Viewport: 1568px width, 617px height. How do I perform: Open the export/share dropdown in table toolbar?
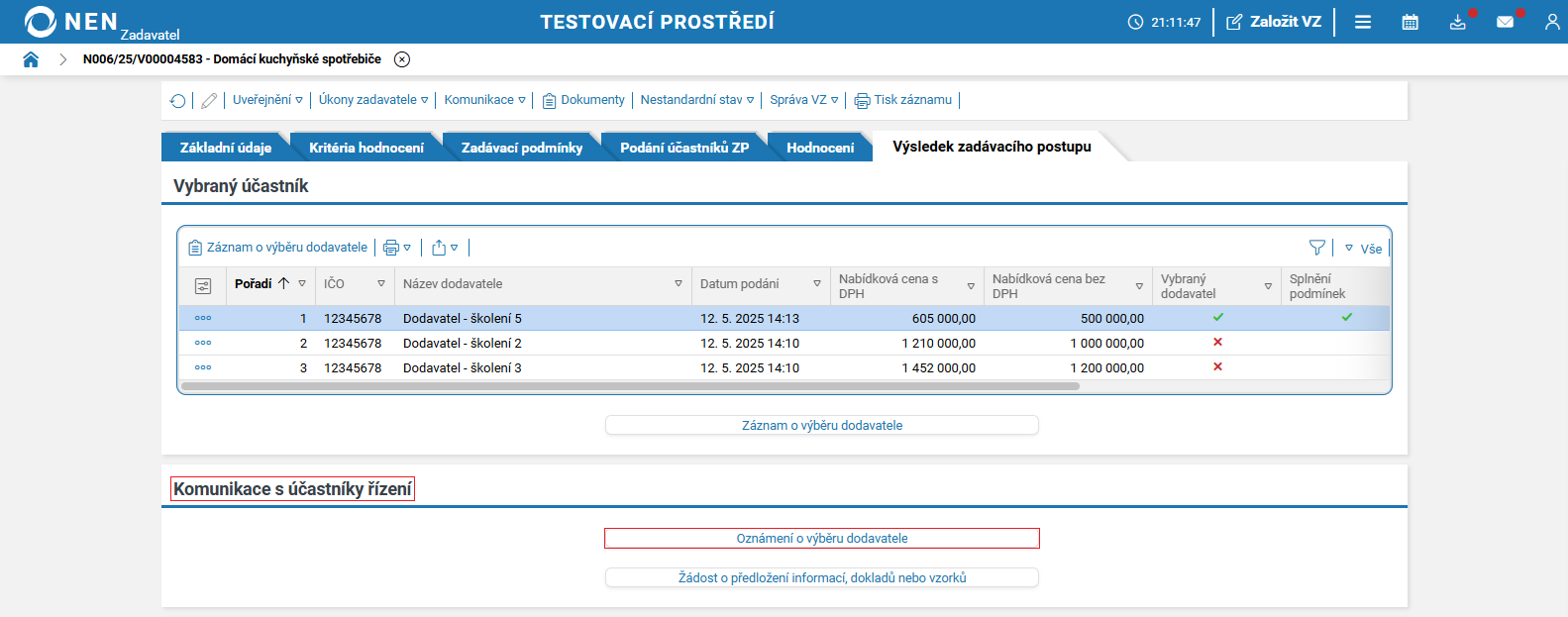point(445,248)
